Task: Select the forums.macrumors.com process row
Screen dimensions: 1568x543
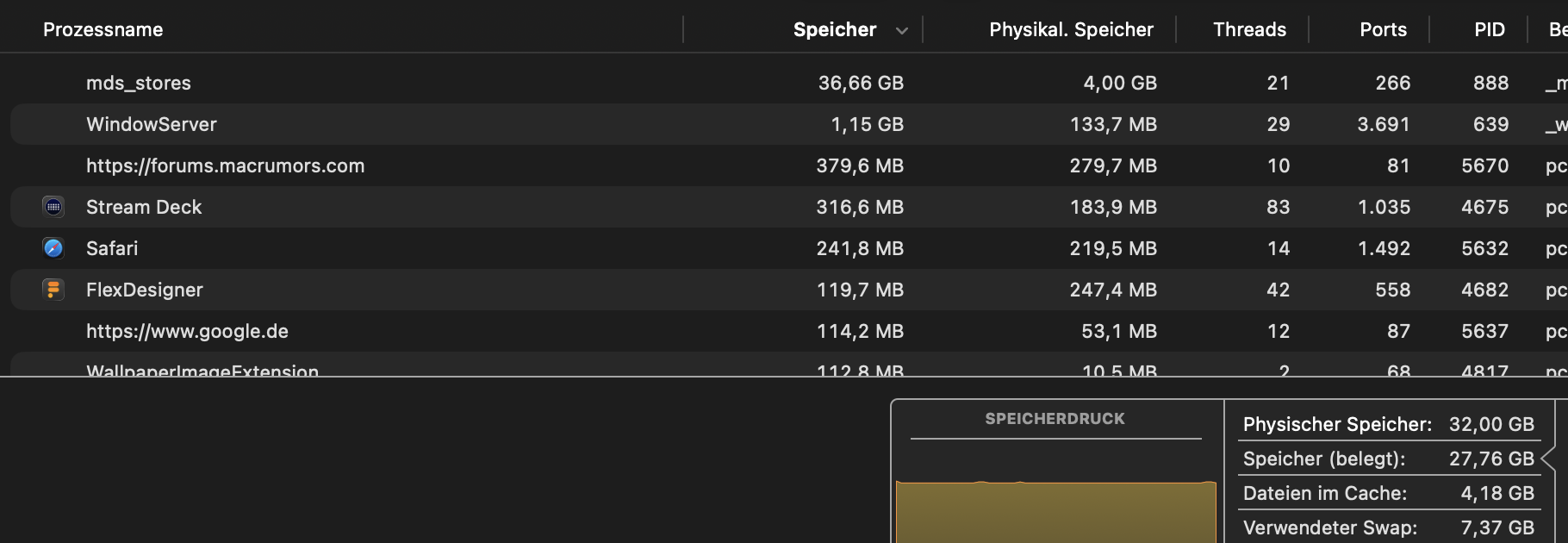Action: (x=225, y=166)
